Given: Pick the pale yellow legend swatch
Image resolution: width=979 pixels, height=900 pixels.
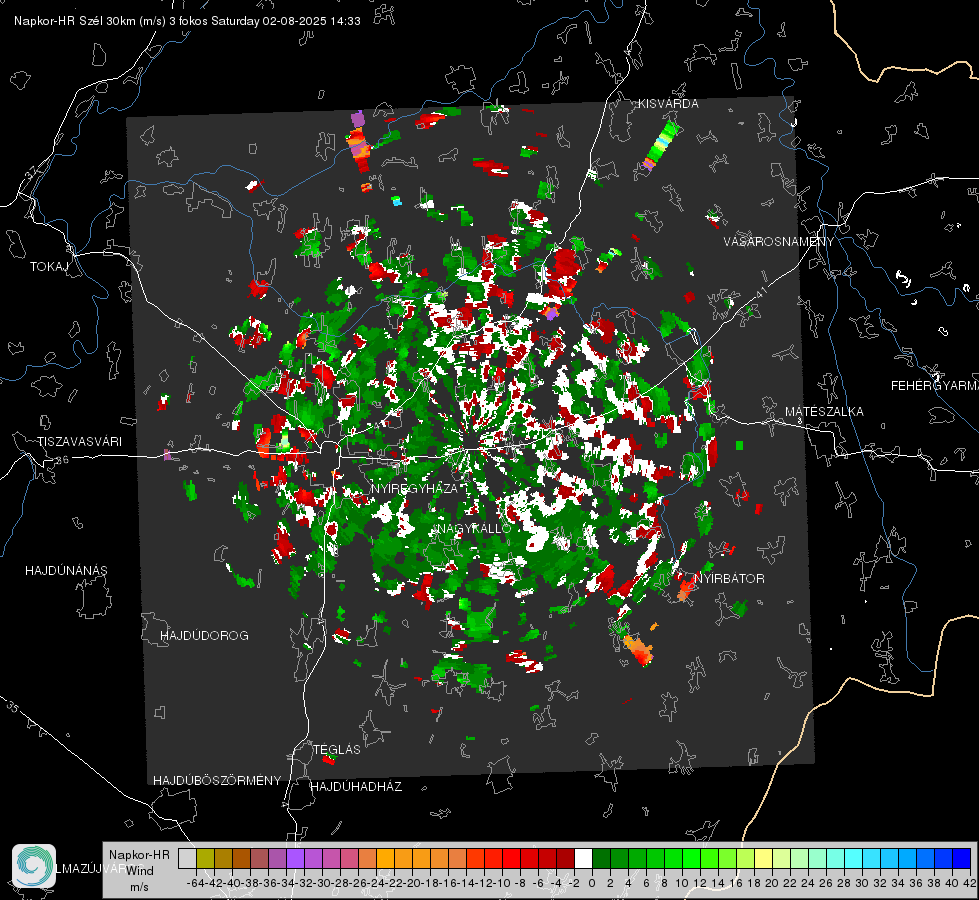Looking at the screenshot, I should pos(764,858).
